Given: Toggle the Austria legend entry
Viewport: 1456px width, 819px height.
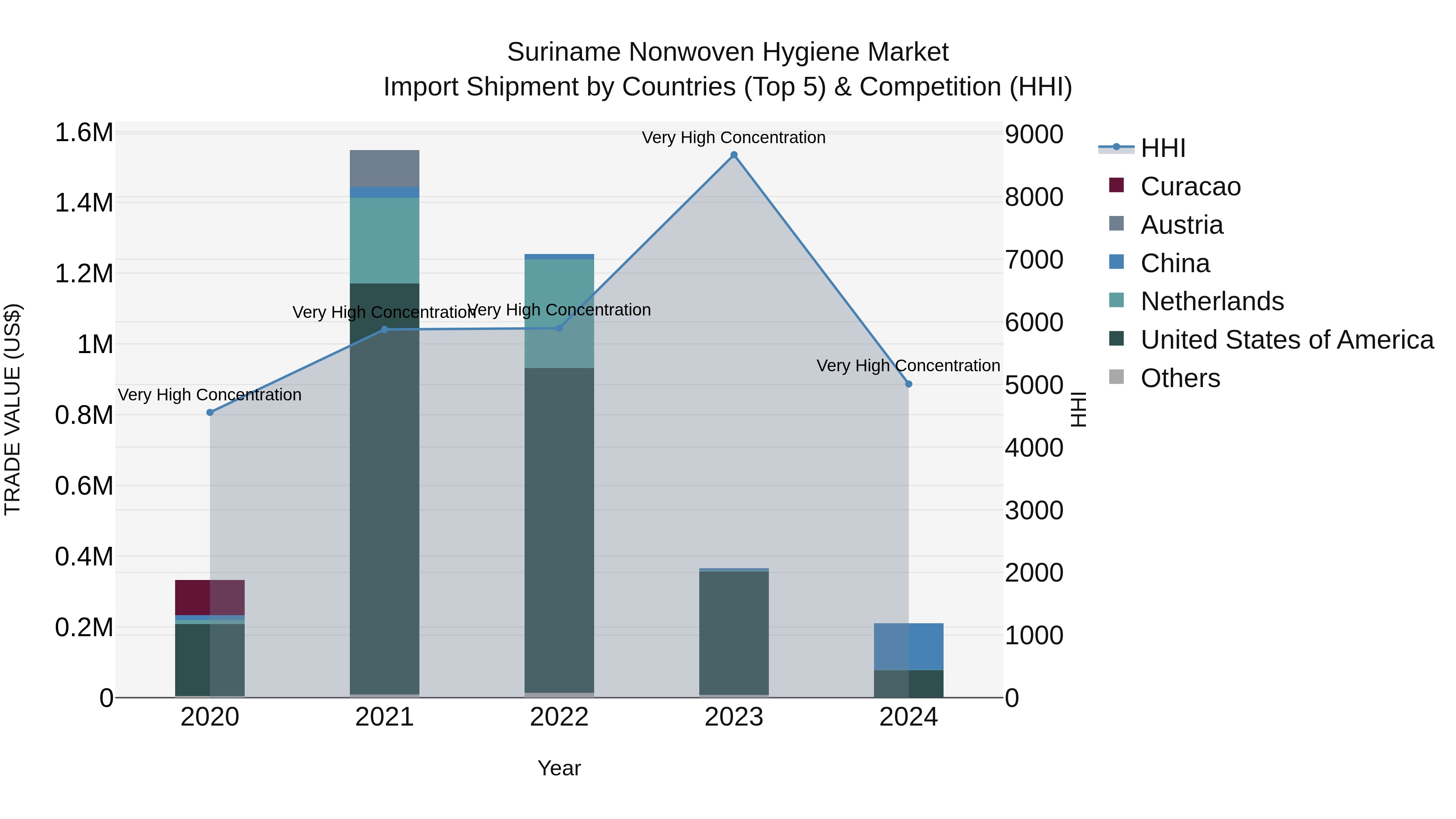Looking at the screenshot, I should point(1166,224).
